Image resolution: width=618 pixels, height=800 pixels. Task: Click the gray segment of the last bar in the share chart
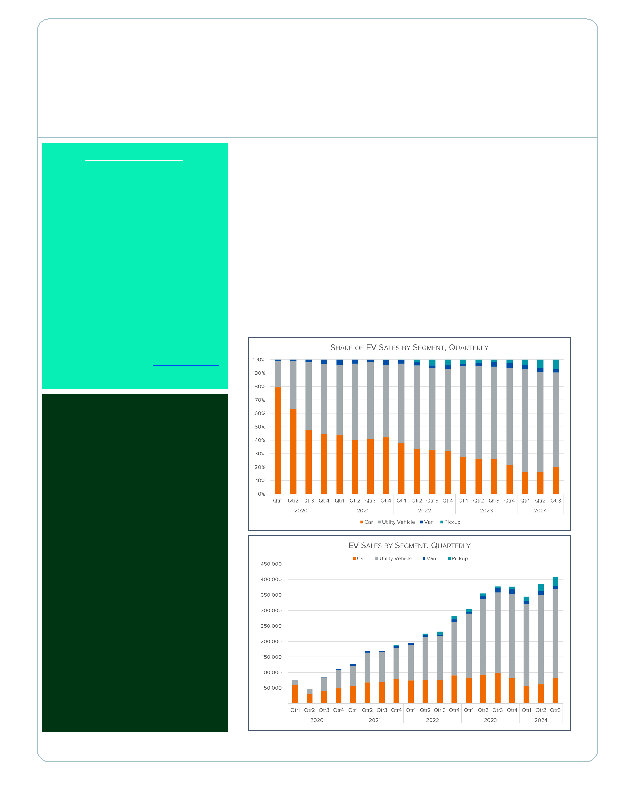point(555,419)
